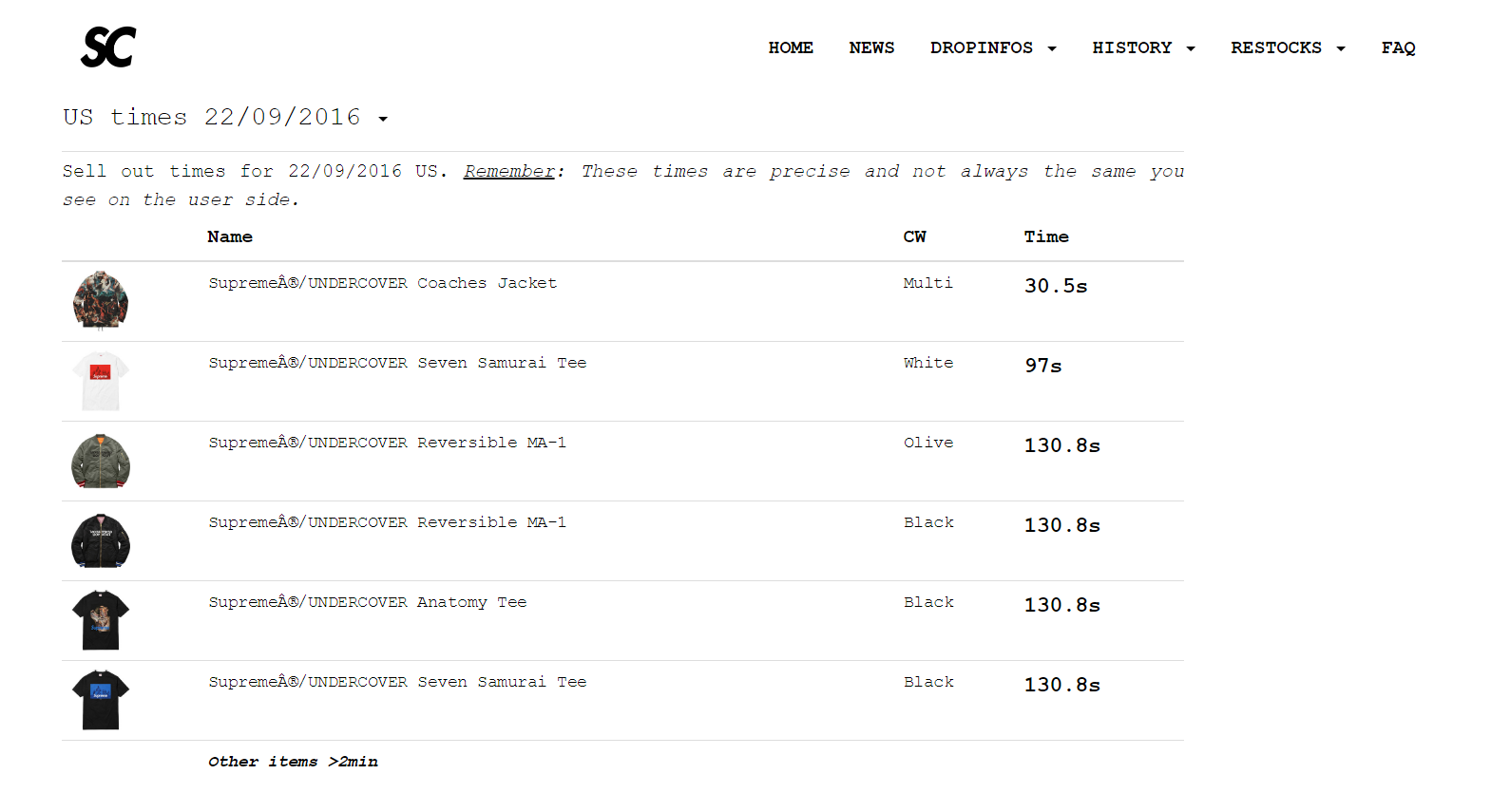This screenshot has width=1510, height=812.
Task: Open the black Seven Samurai Tee image
Action: point(101,700)
